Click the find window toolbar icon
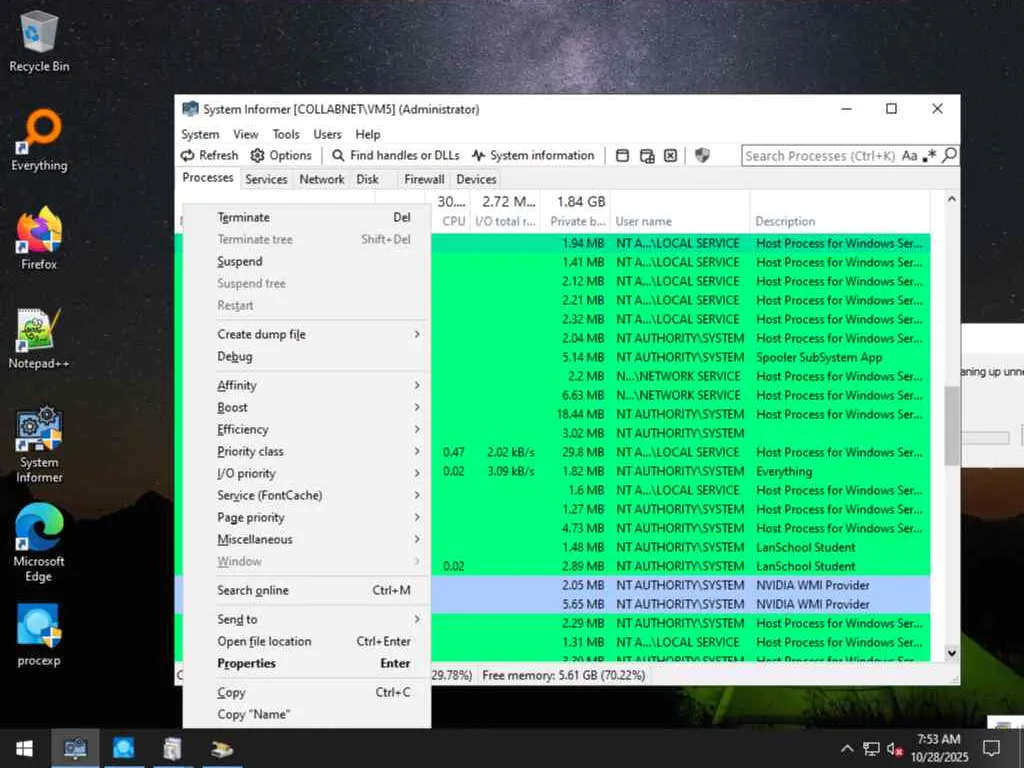This screenshot has width=1024, height=768. pos(622,155)
